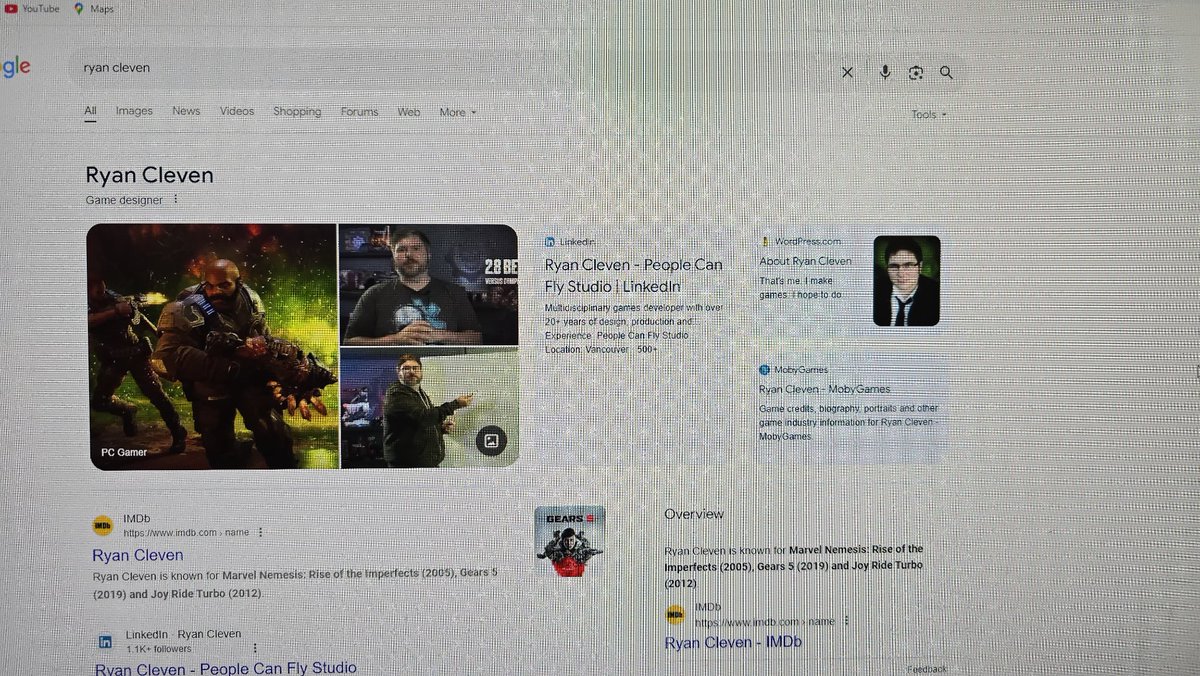Open the image of man in gray shirt
This screenshot has width=1200, height=676.
[x=428, y=284]
